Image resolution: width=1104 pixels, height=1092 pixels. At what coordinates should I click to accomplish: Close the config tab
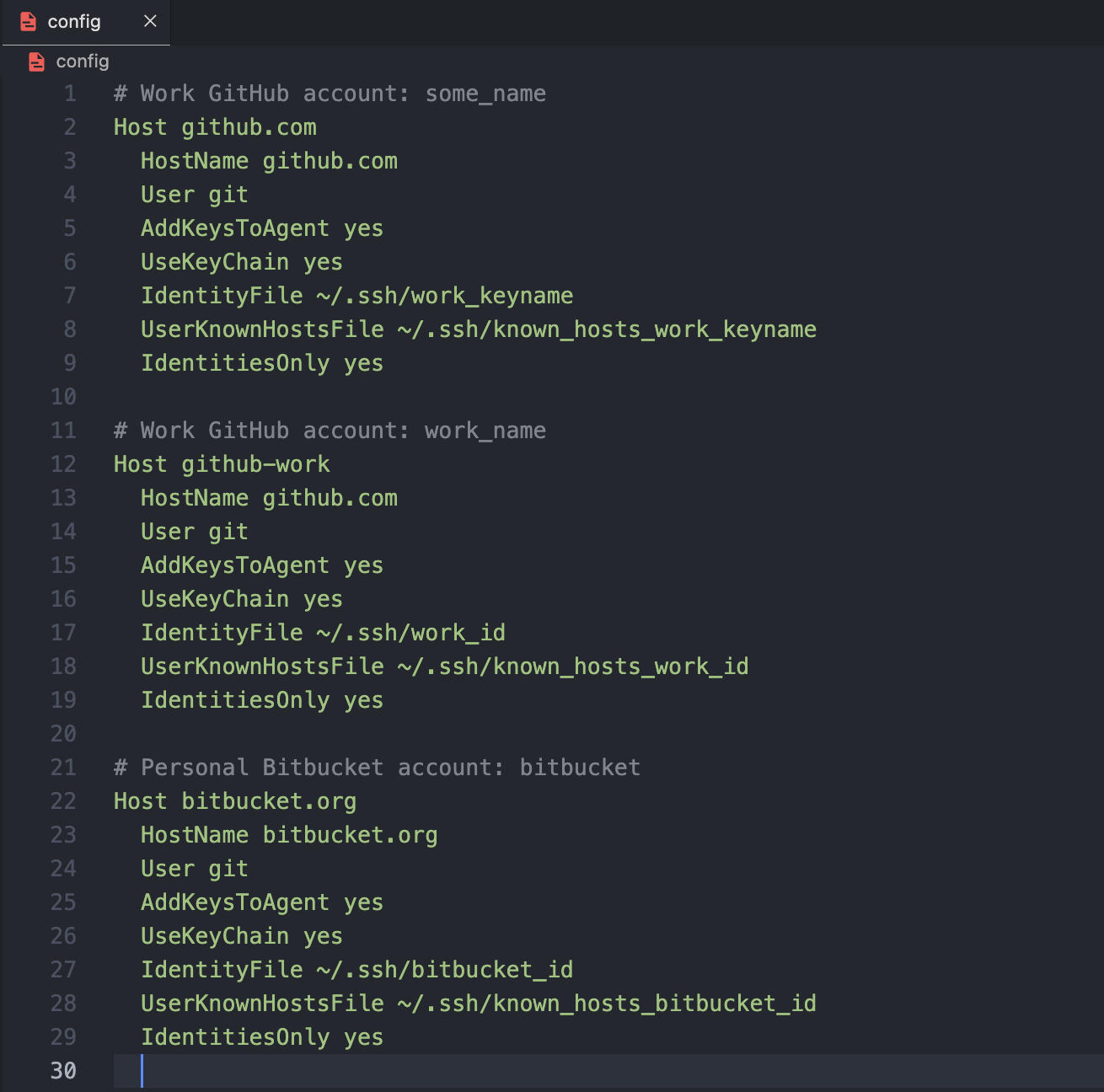pyautogui.click(x=150, y=21)
